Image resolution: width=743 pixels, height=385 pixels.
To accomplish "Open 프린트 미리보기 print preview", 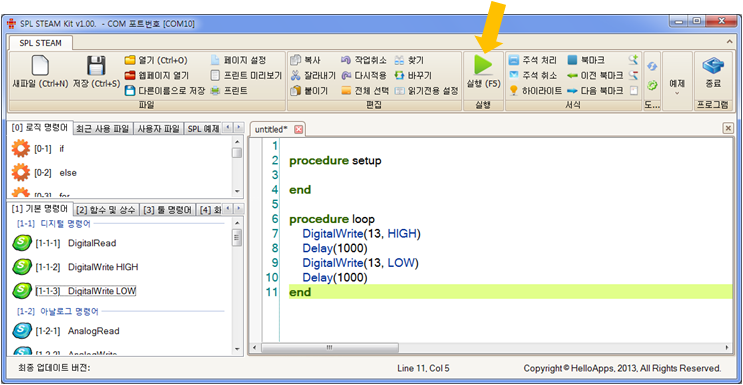I will click(246, 75).
